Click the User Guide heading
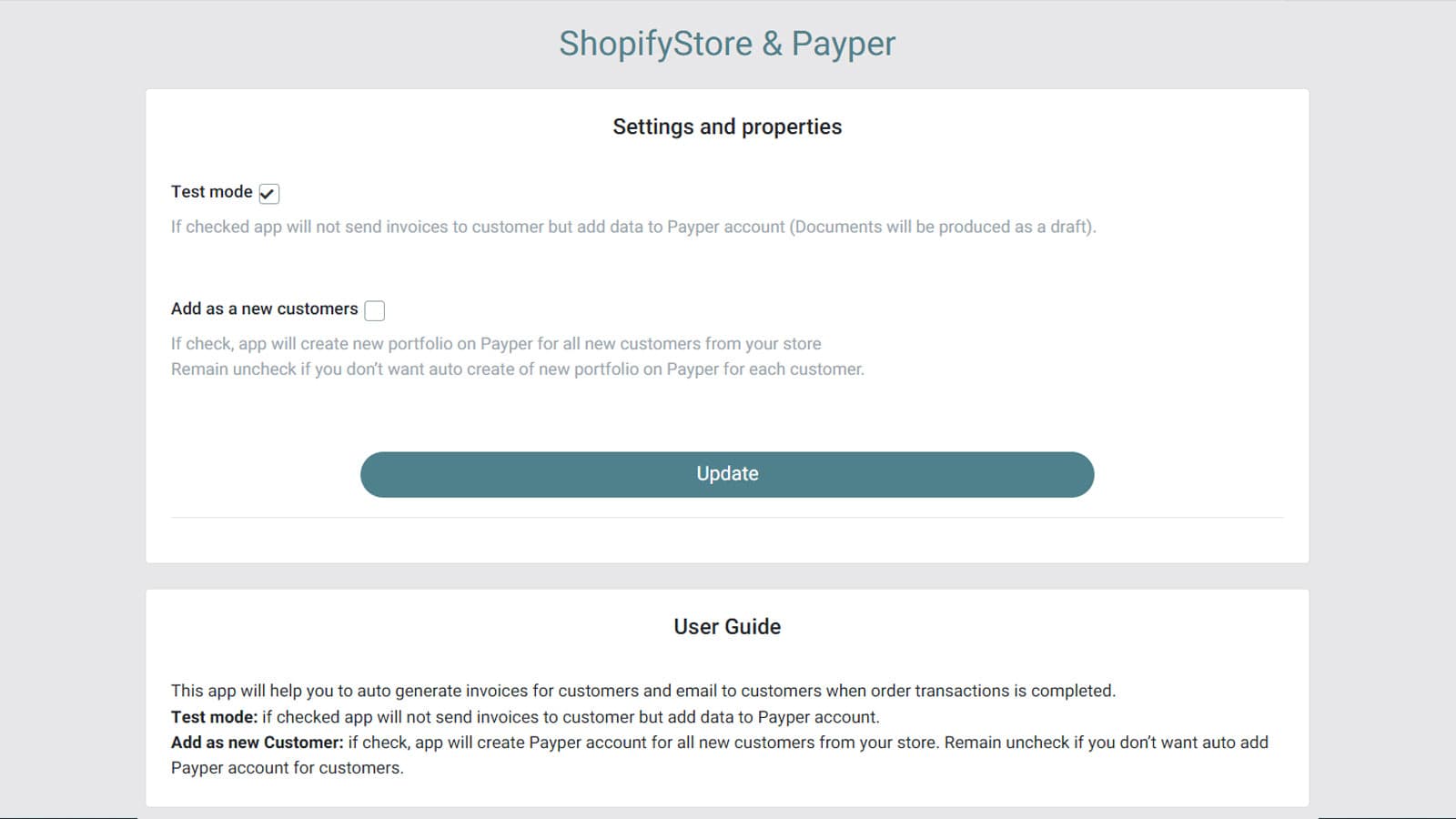 tap(726, 626)
